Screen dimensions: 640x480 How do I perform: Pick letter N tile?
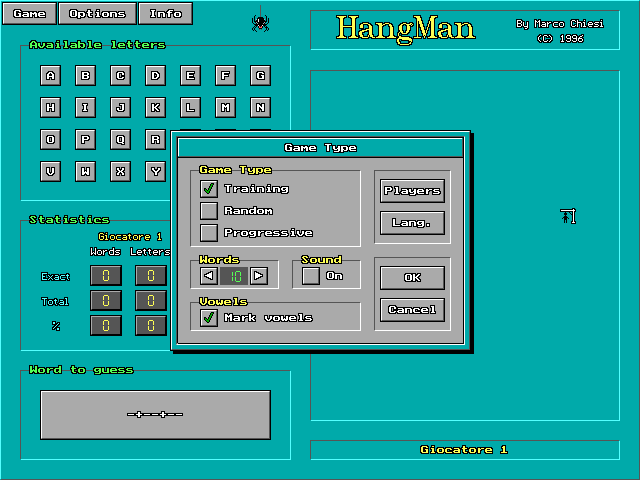[x=260, y=107]
